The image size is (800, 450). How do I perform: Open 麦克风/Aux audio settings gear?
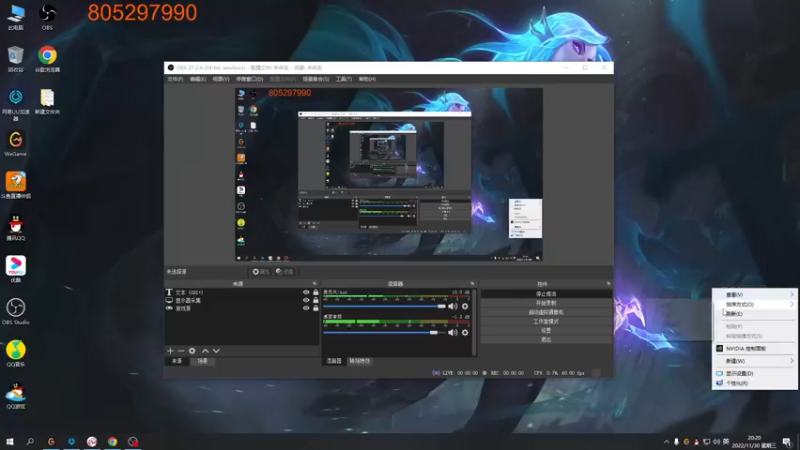[465, 306]
